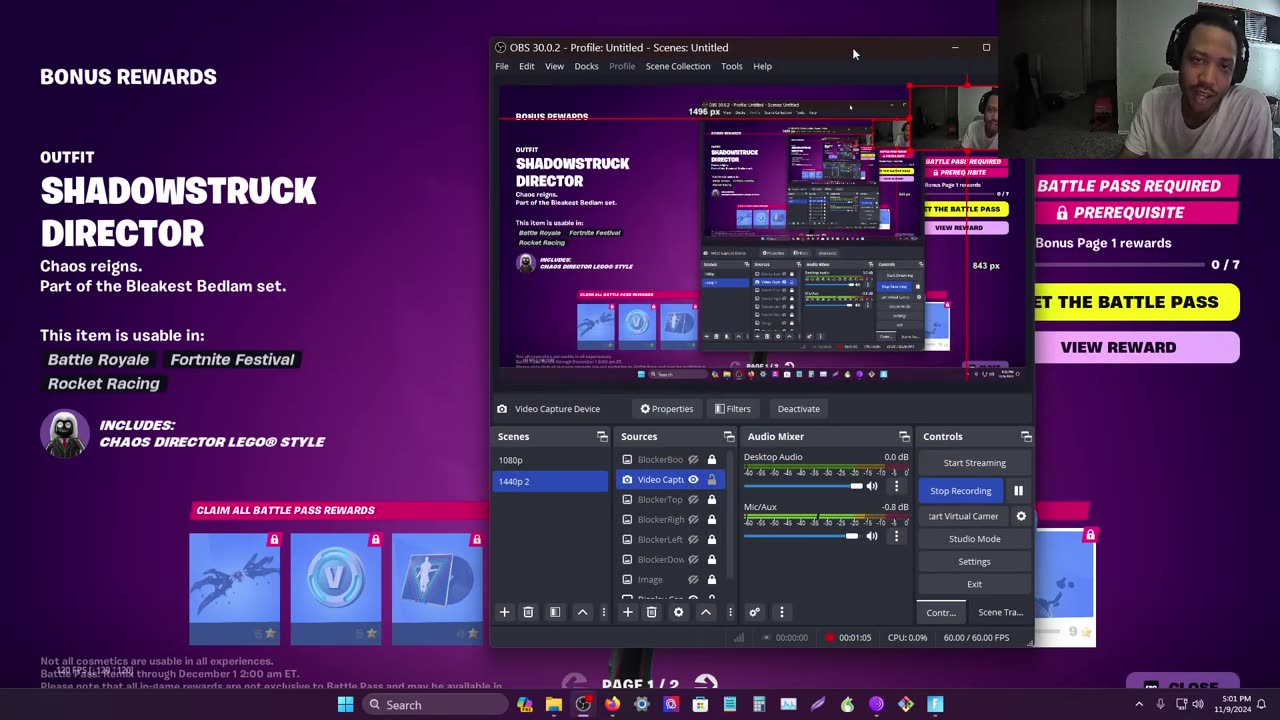
Task: Move source up with Sources up arrow
Action: pos(706,612)
